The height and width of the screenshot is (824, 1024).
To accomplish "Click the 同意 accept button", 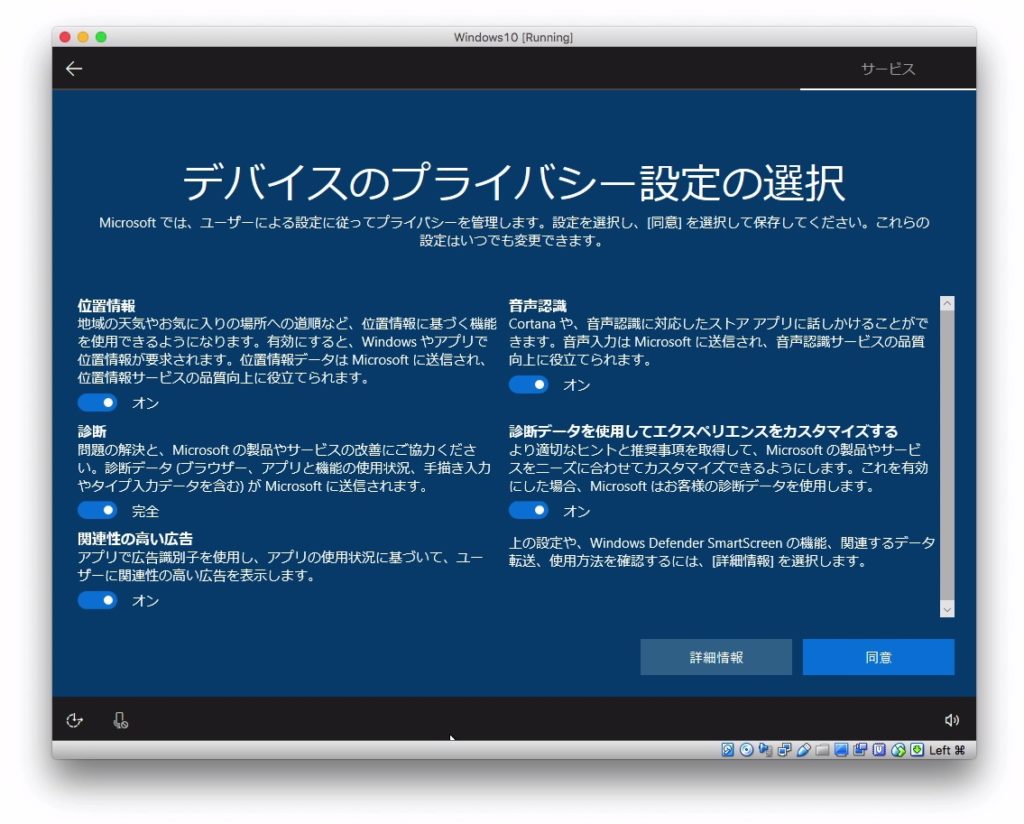I will 878,657.
